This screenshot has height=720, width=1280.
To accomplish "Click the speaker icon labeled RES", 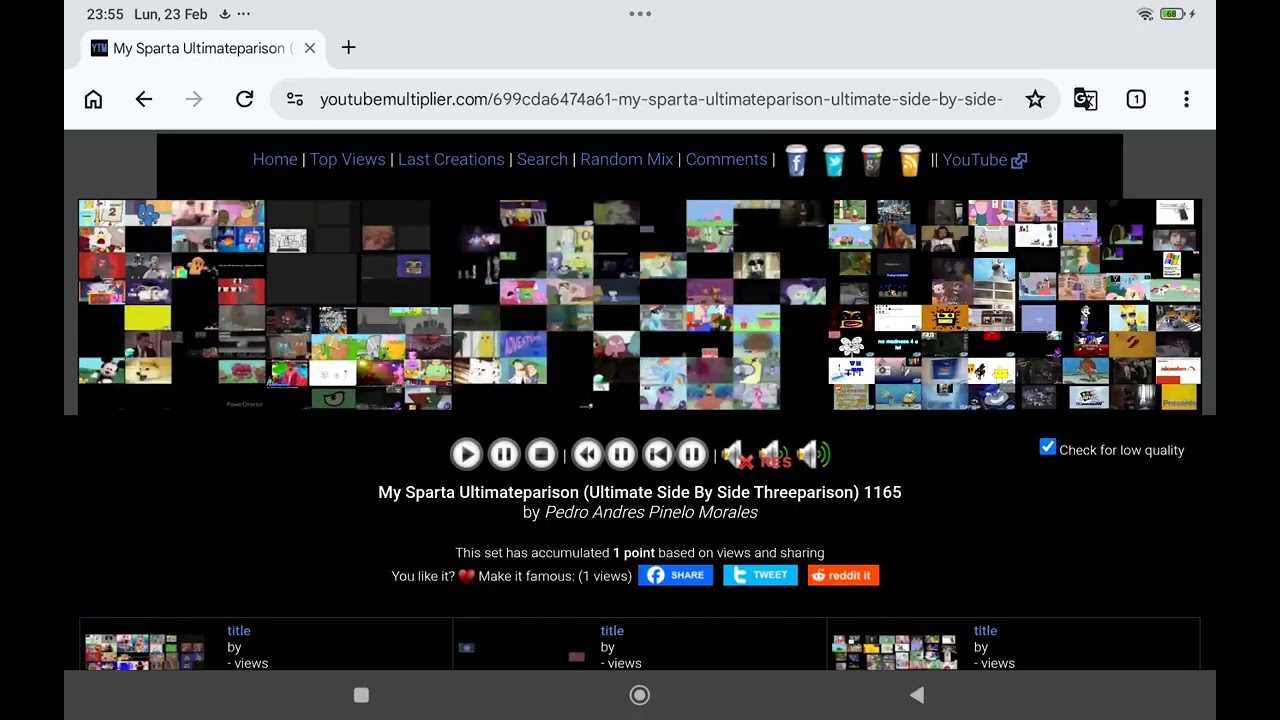I will coord(775,455).
